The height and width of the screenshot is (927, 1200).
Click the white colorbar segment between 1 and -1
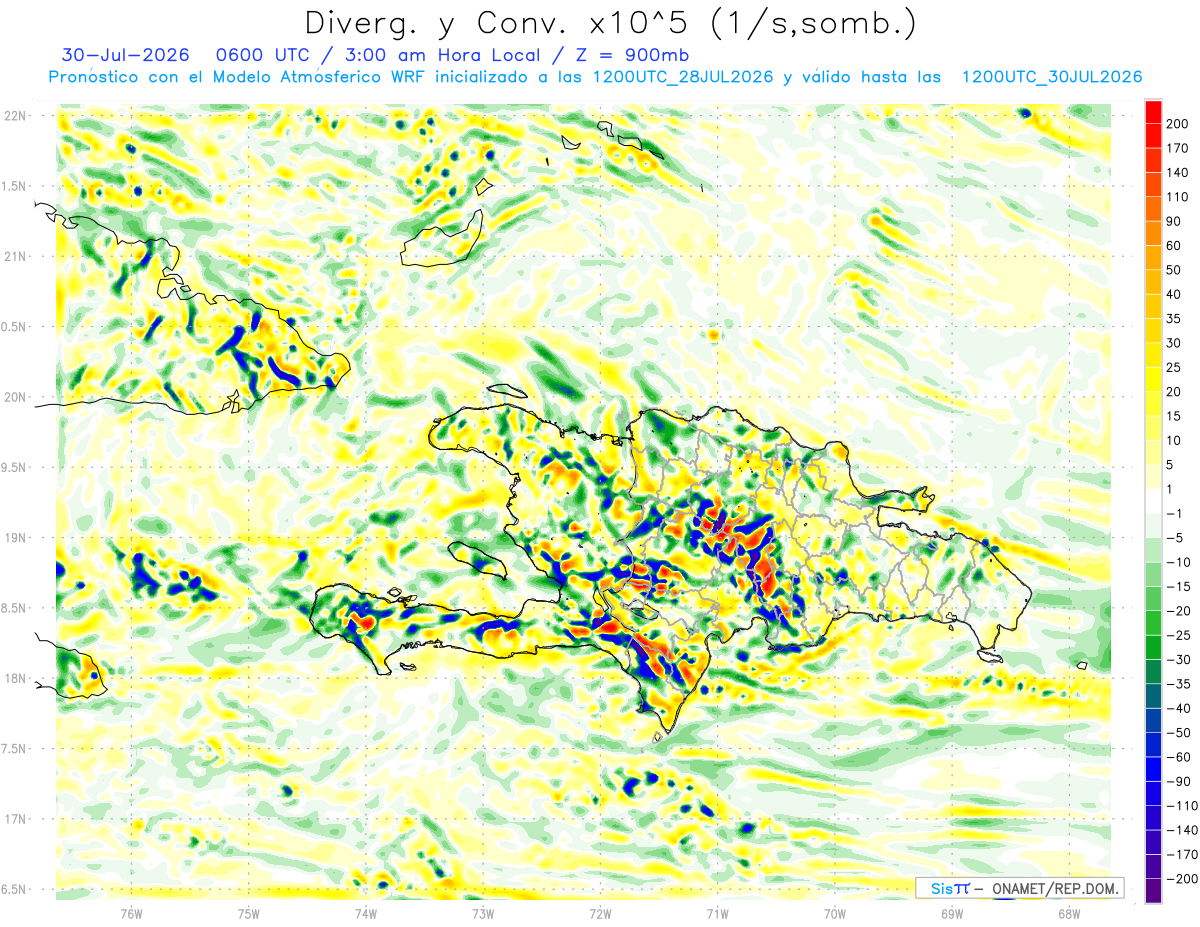[1153, 501]
